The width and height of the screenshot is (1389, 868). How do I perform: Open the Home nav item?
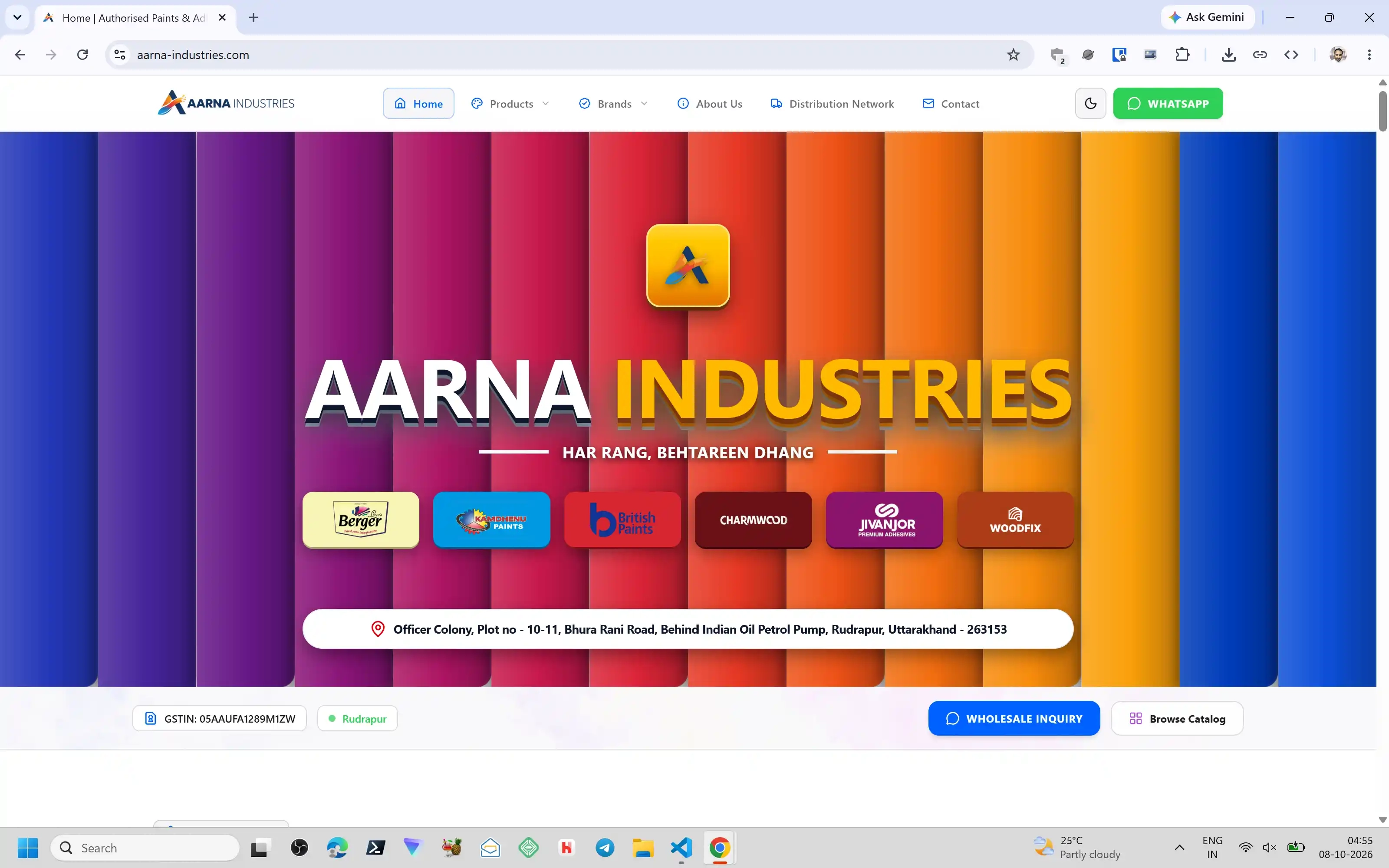coord(418,103)
